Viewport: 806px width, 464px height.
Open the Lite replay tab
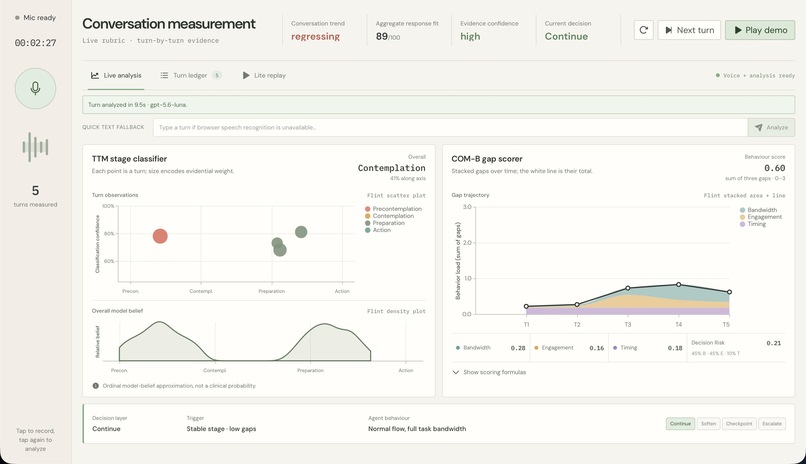264,76
